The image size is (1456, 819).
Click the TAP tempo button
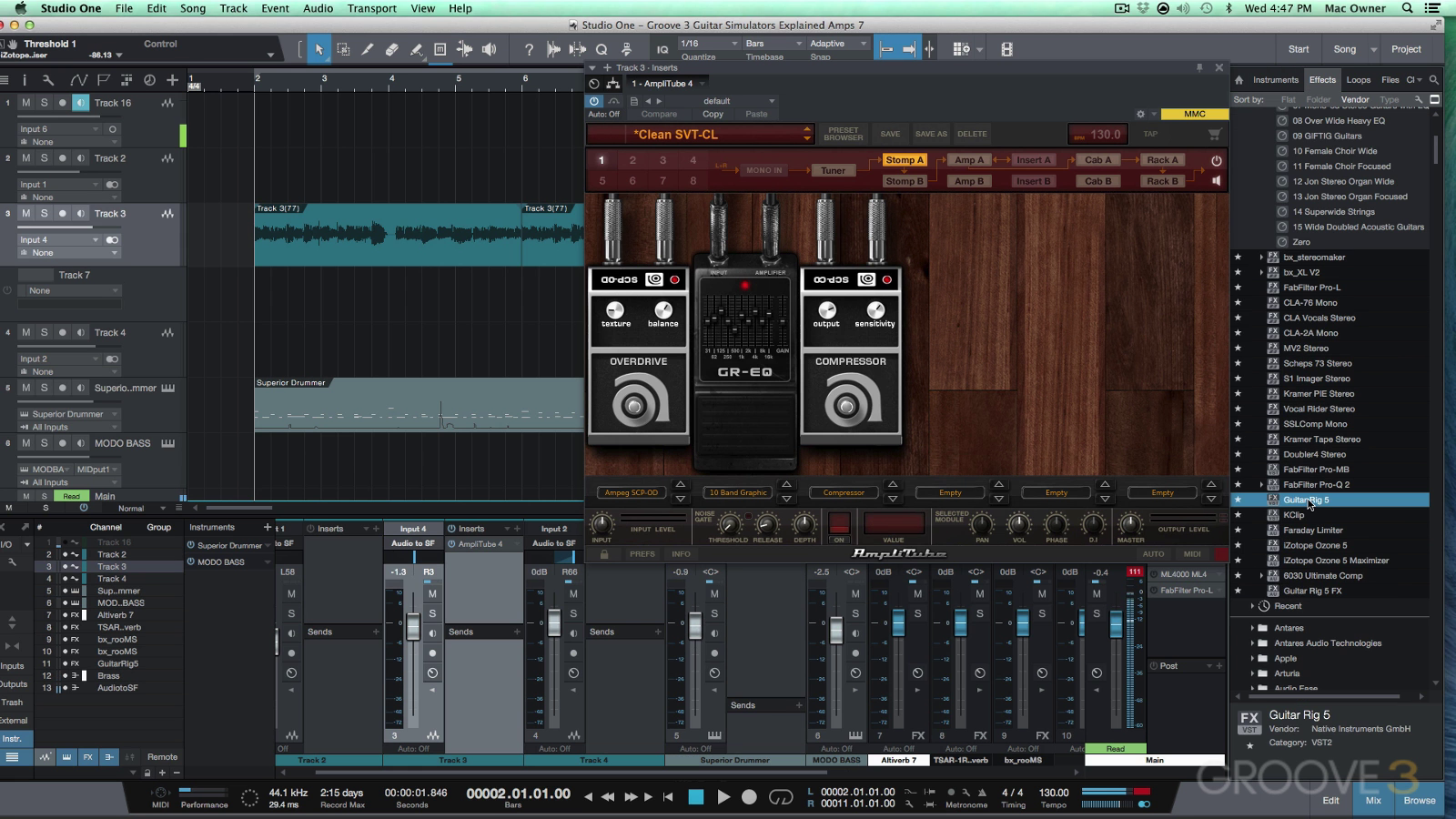[x=1150, y=134]
